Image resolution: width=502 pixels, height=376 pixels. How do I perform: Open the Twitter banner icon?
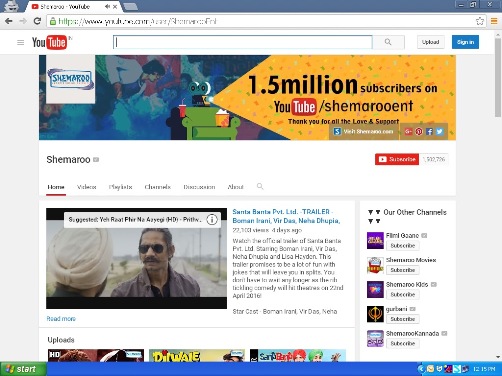click(x=439, y=131)
